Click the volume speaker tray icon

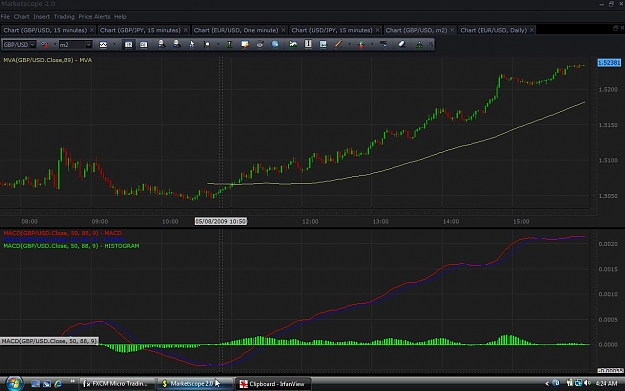[587, 383]
